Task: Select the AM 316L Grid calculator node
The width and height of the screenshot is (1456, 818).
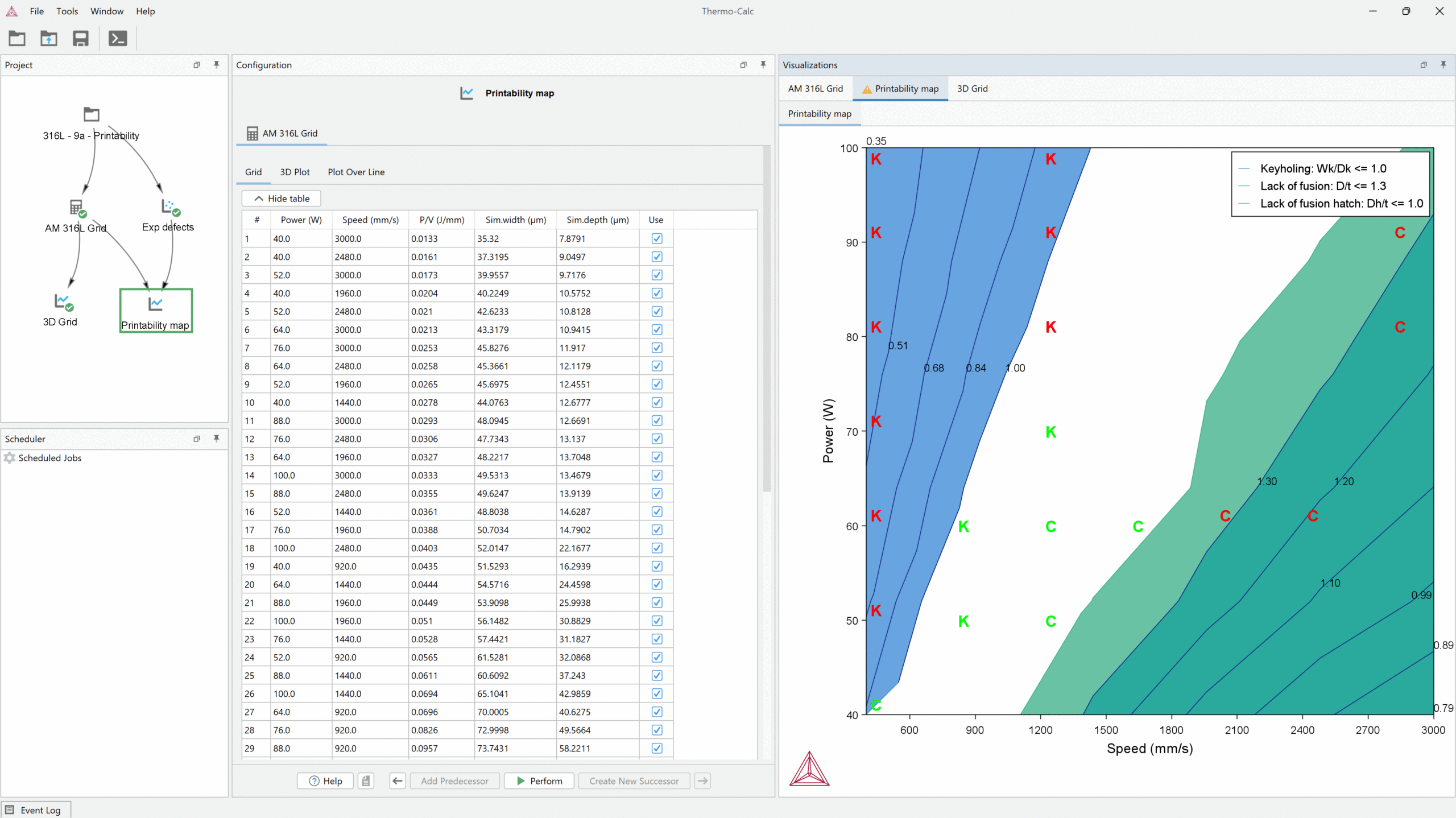Action: coord(76,208)
